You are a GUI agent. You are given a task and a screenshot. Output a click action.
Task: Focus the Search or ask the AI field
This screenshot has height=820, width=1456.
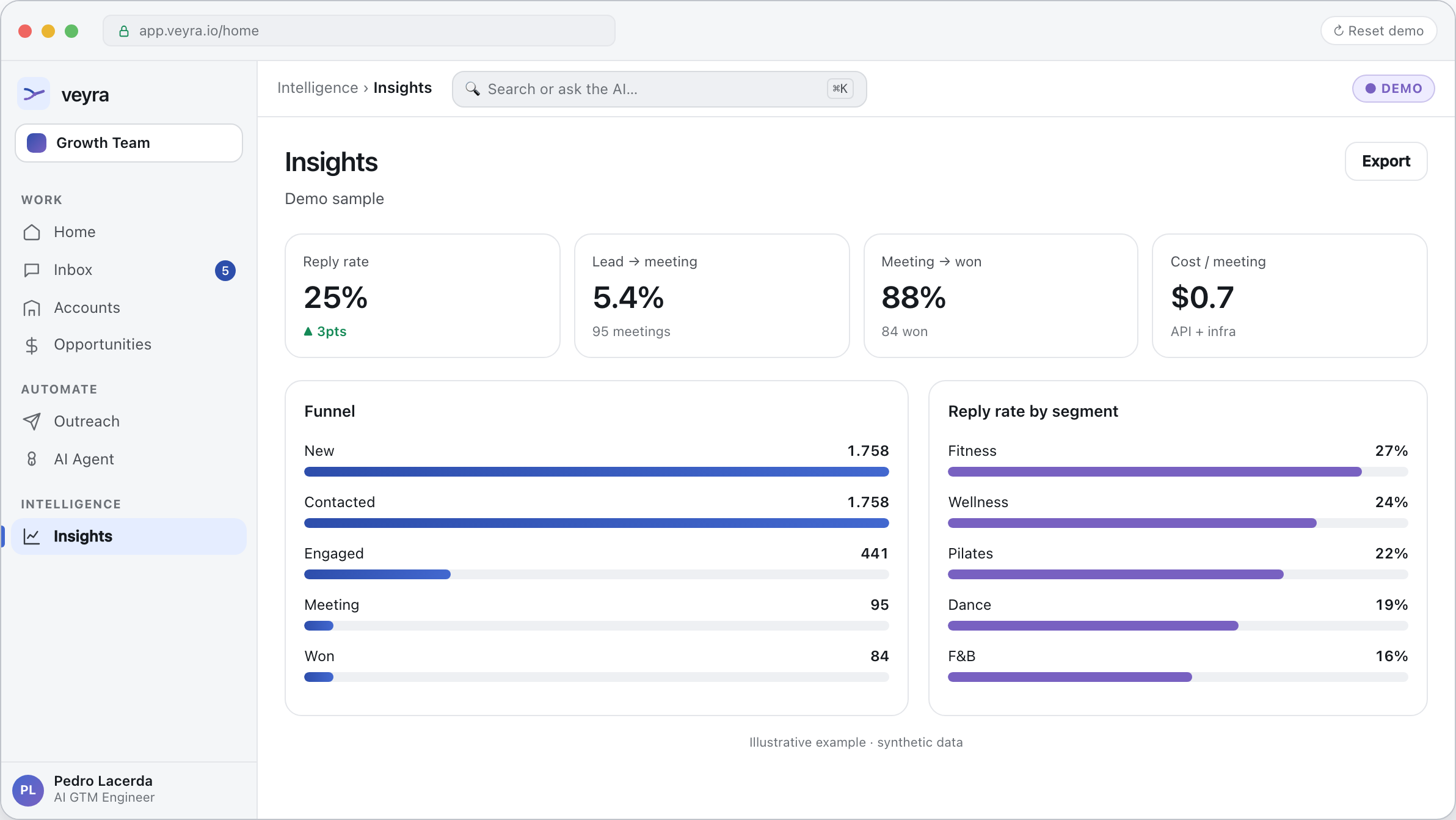(659, 89)
